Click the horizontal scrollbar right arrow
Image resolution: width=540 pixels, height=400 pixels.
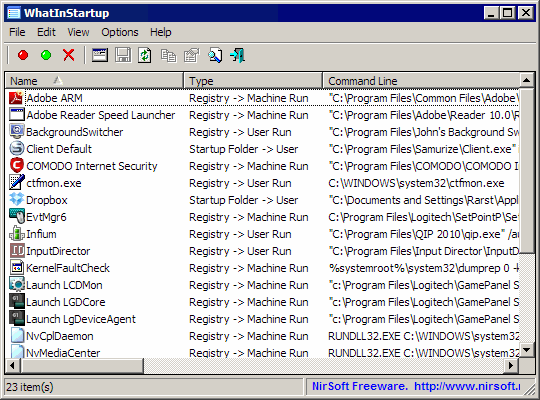[511, 365]
